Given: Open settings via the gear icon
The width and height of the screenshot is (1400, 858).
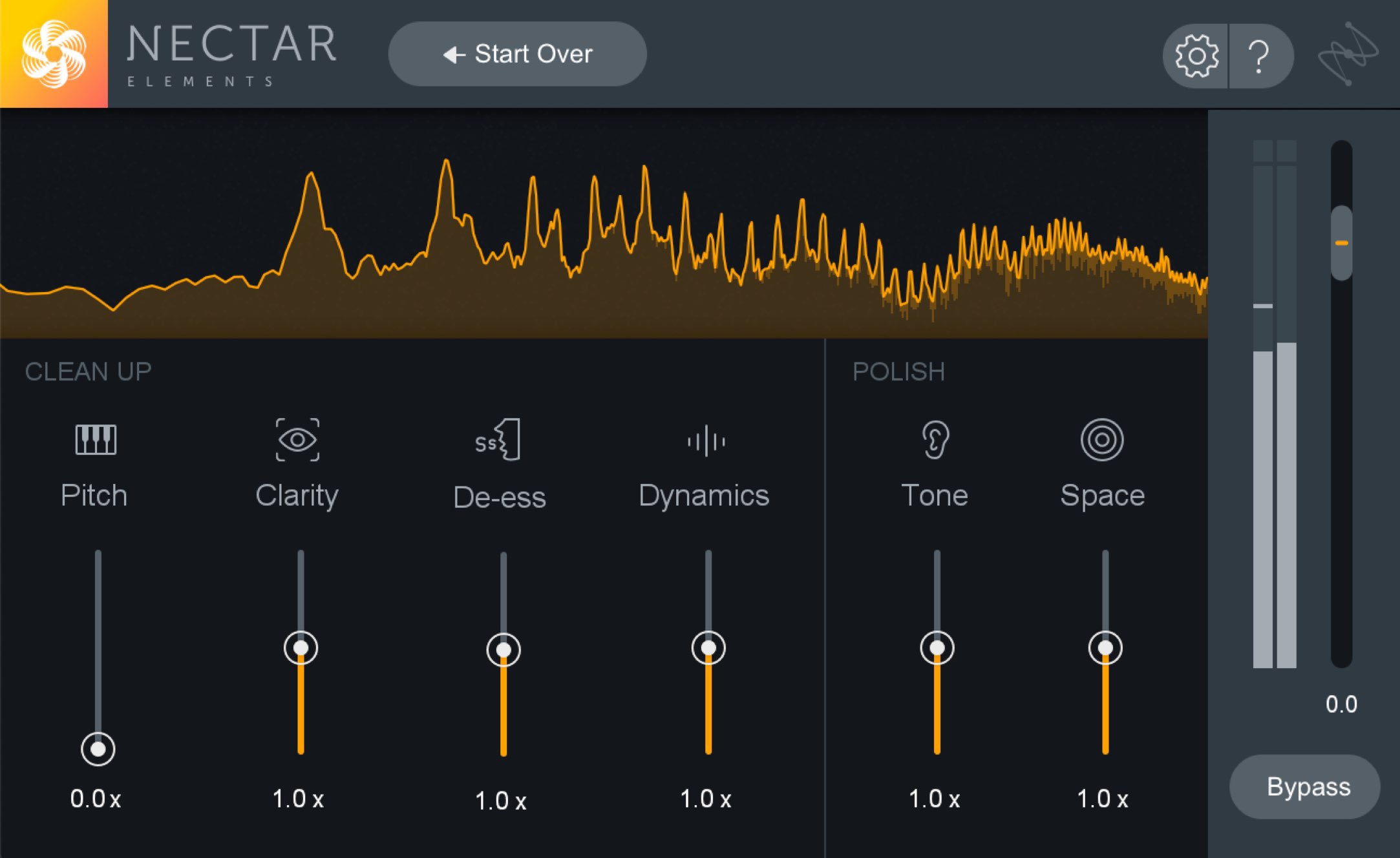Looking at the screenshot, I should [x=1196, y=56].
